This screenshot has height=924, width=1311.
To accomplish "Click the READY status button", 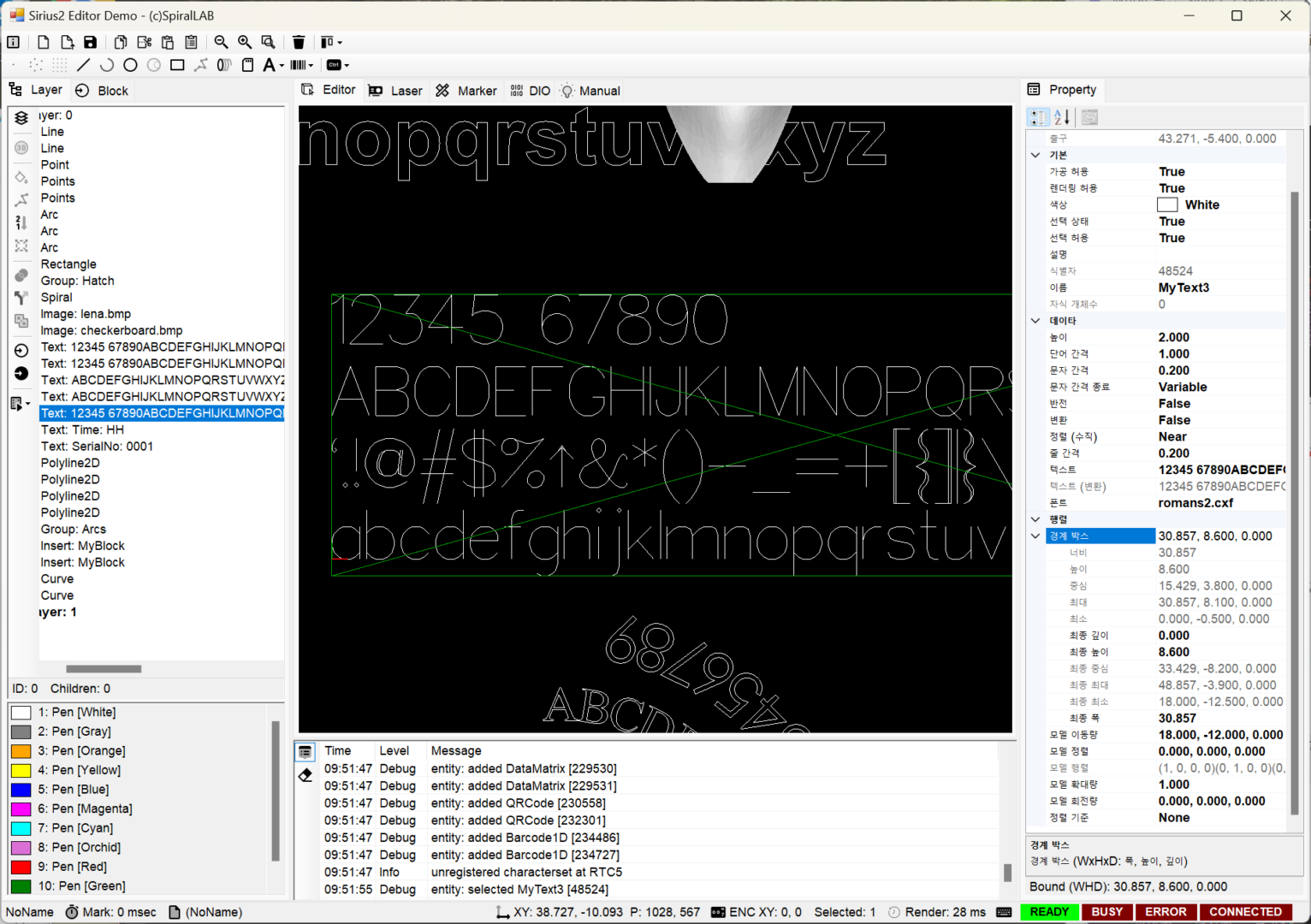I will click(x=1049, y=912).
